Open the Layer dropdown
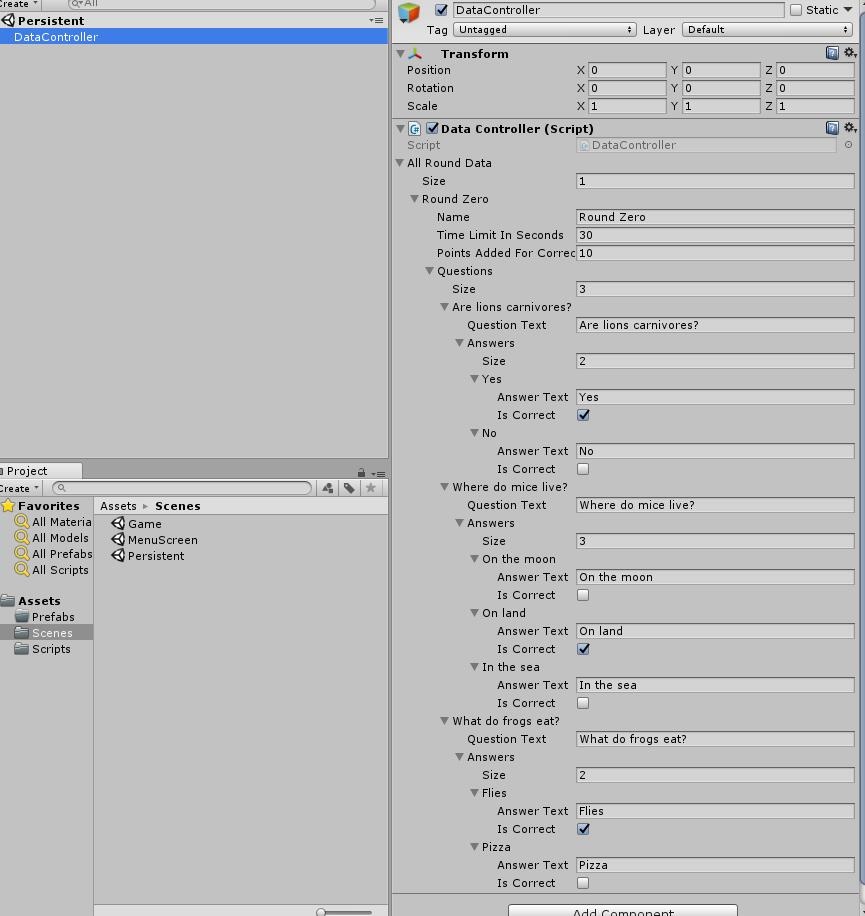Screen dimensions: 865x916 [767, 29]
